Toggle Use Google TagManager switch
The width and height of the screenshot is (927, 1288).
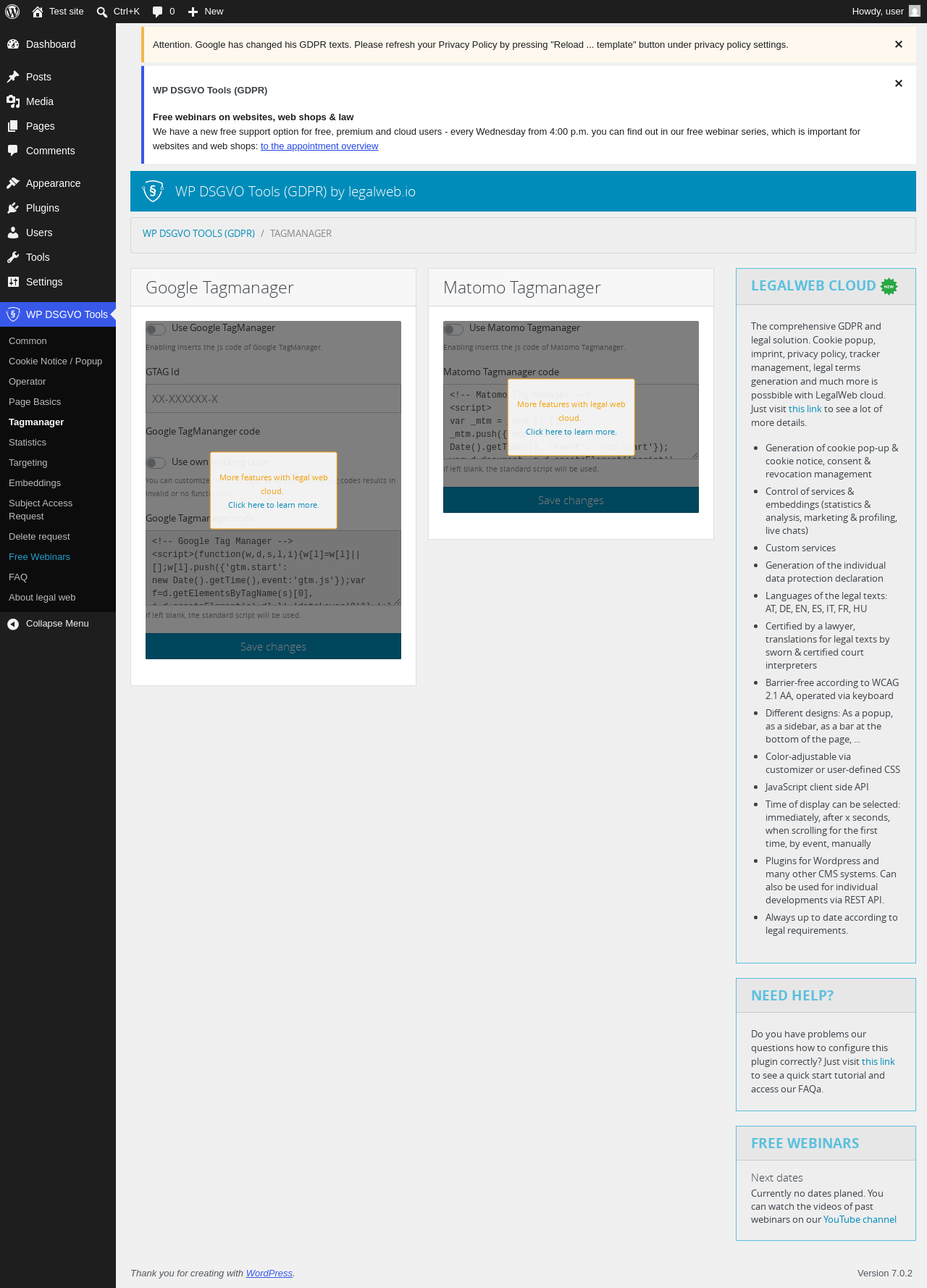[156, 330]
